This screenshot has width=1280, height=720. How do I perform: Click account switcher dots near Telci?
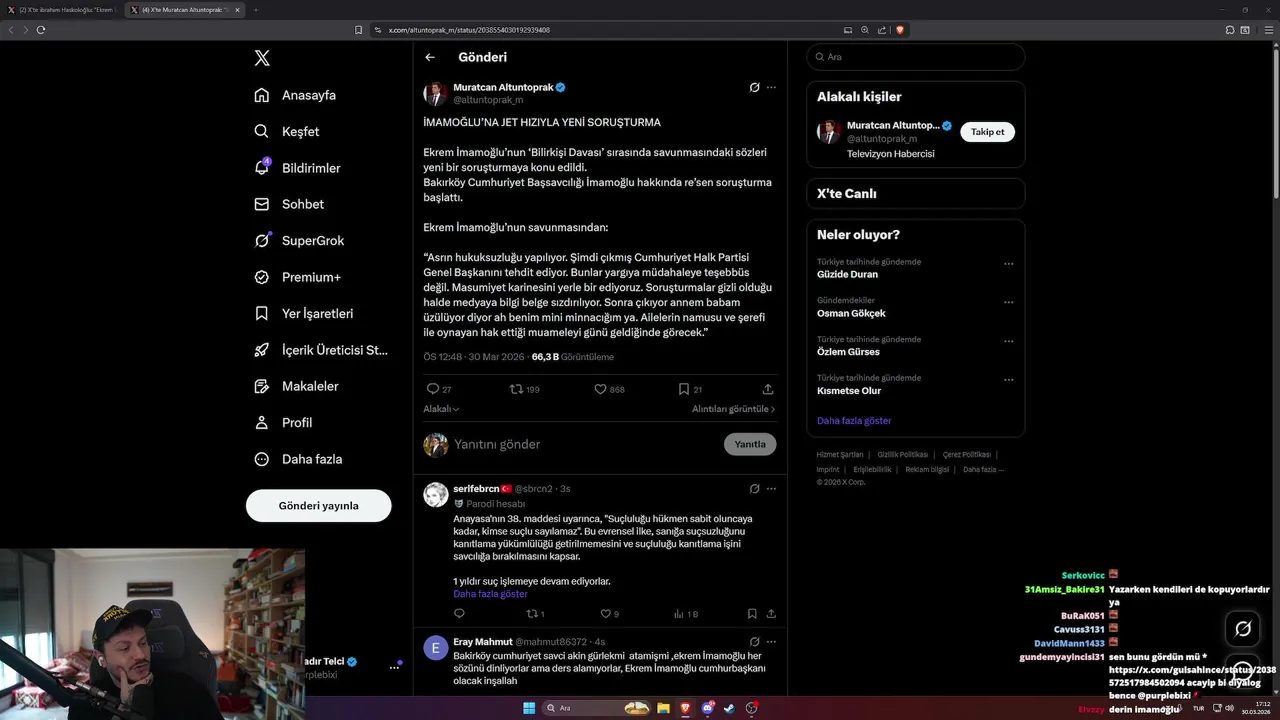394,667
